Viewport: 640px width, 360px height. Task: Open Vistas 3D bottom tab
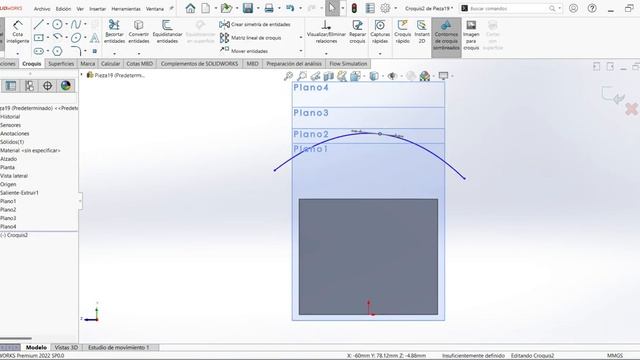tap(66, 347)
